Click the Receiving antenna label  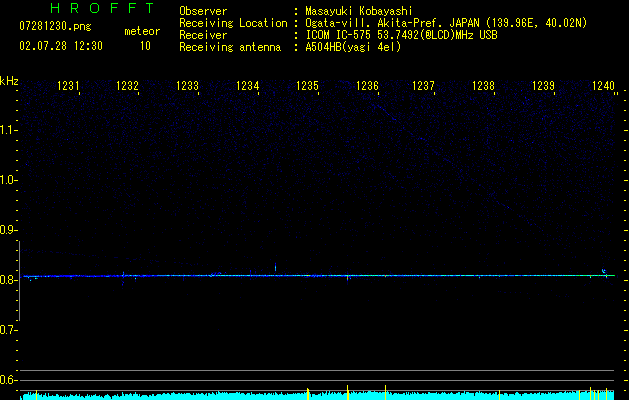230,47
